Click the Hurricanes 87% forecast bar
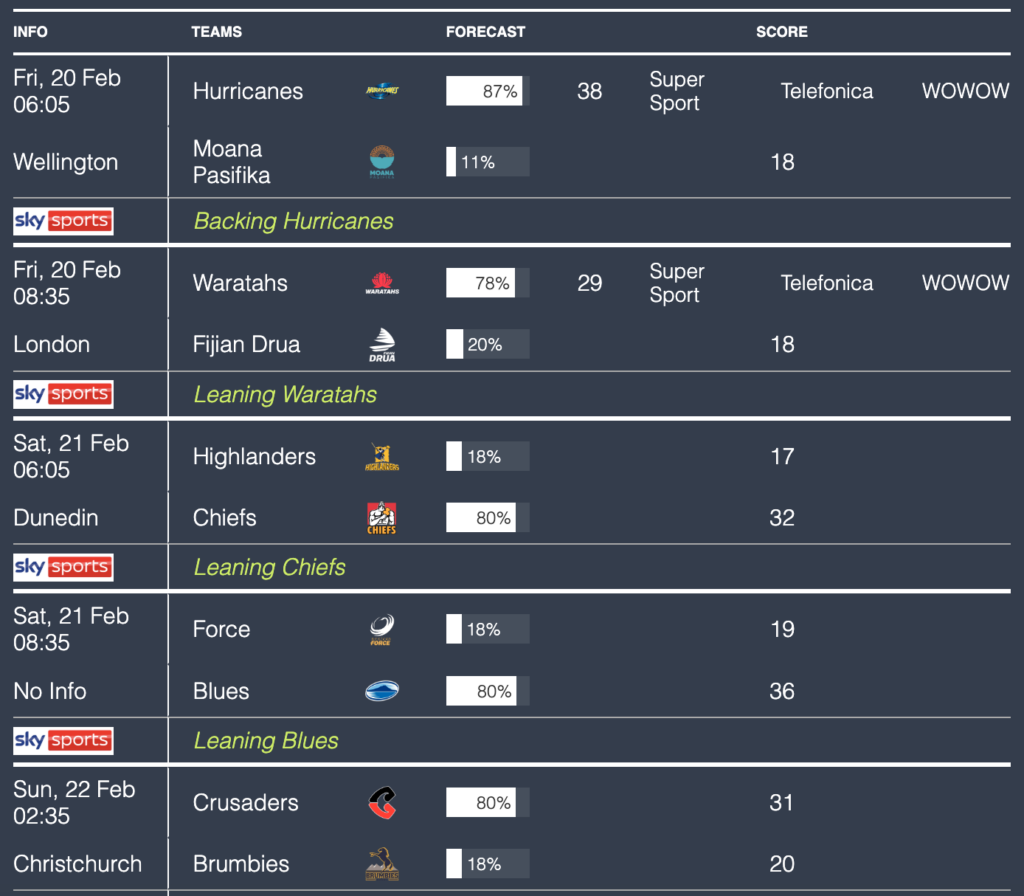The height and width of the screenshot is (896, 1024). pos(487,91)
